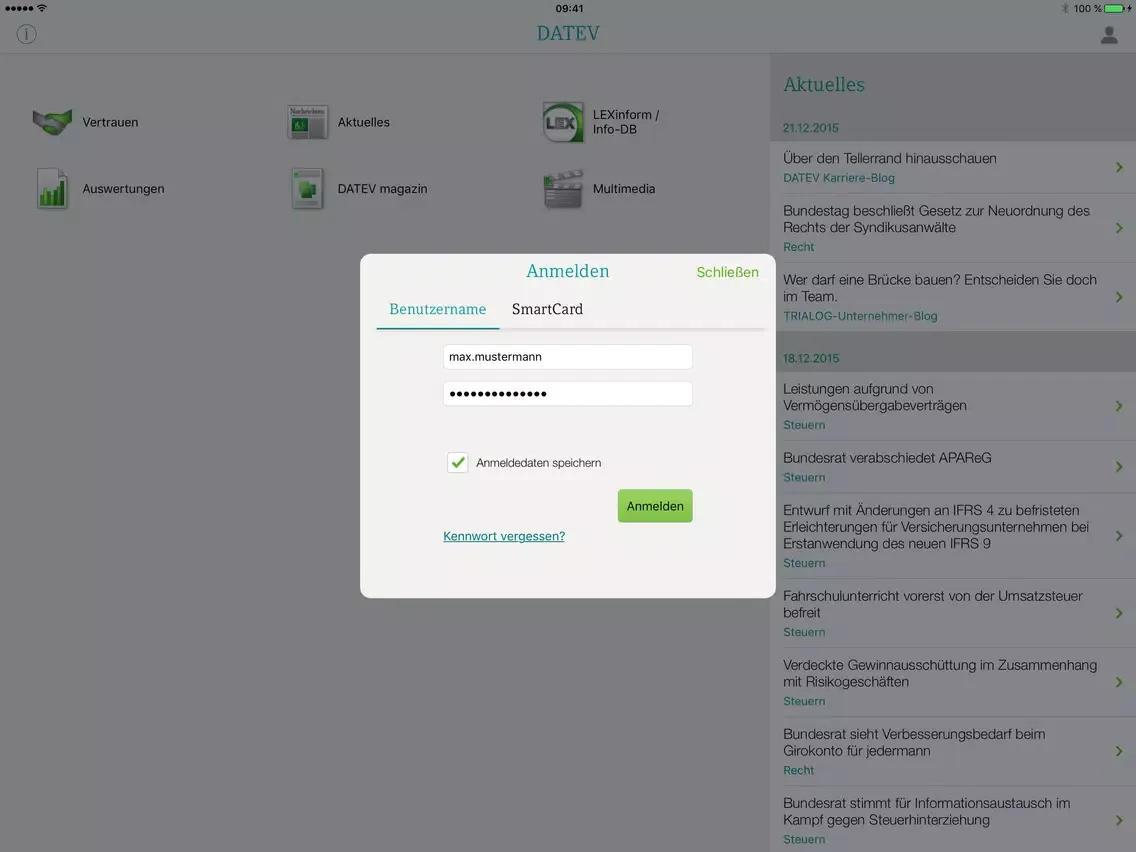Open chevron for Fahrschulunterricht article
Screen dimensions: 1136x852
[1119, 614]
